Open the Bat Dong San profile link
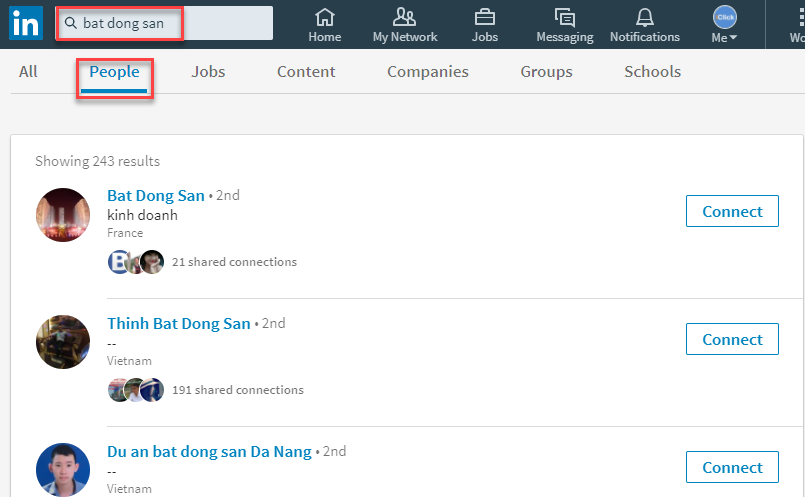Image resolution: width=805 pixels, height=497 pixels. (x=156, y=196)
